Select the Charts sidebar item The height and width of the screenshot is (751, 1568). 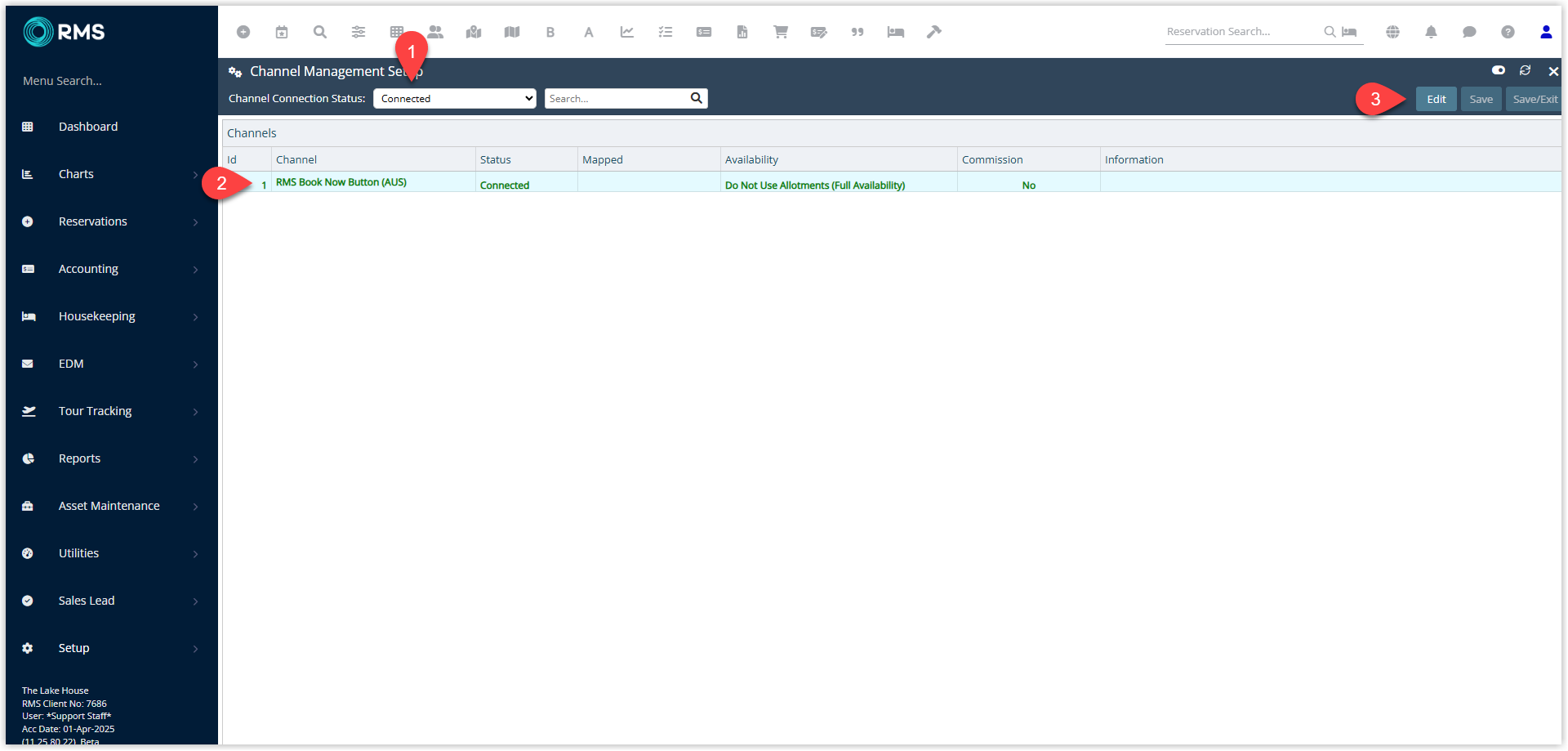[76, 174]
